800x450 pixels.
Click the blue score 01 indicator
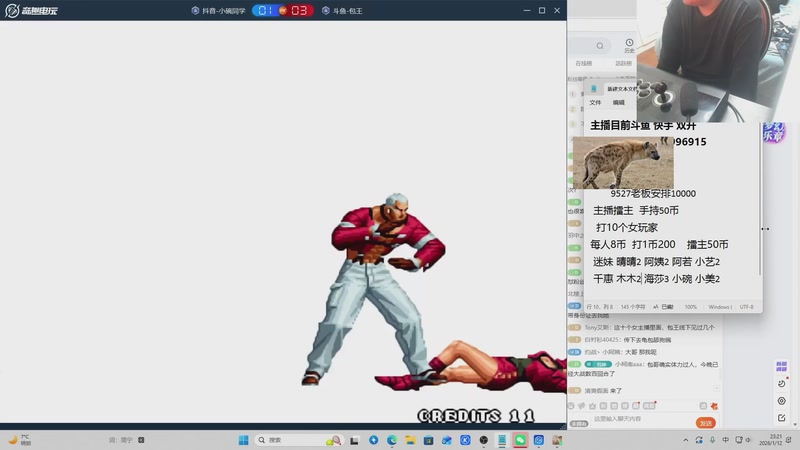[265, 10]
